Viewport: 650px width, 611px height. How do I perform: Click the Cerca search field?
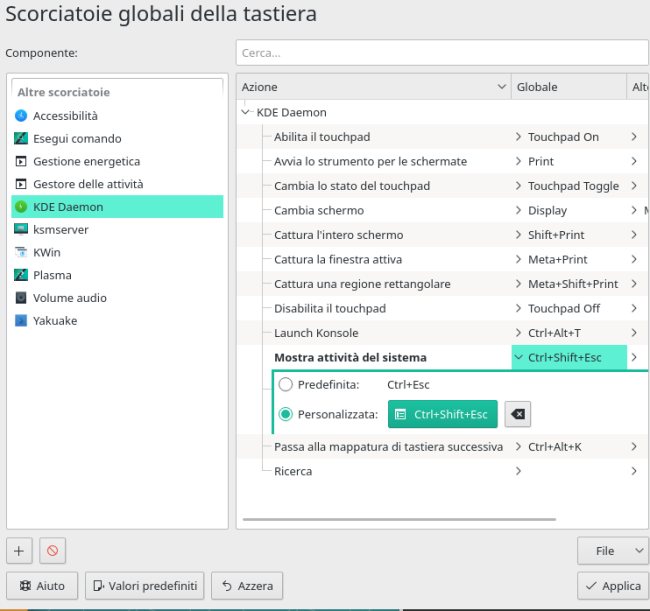pyautogui.click(x=442, y=53)
